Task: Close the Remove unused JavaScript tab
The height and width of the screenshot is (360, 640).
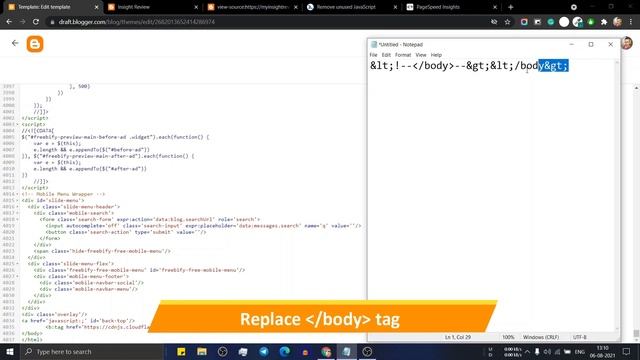Action: tap(395, 7)
